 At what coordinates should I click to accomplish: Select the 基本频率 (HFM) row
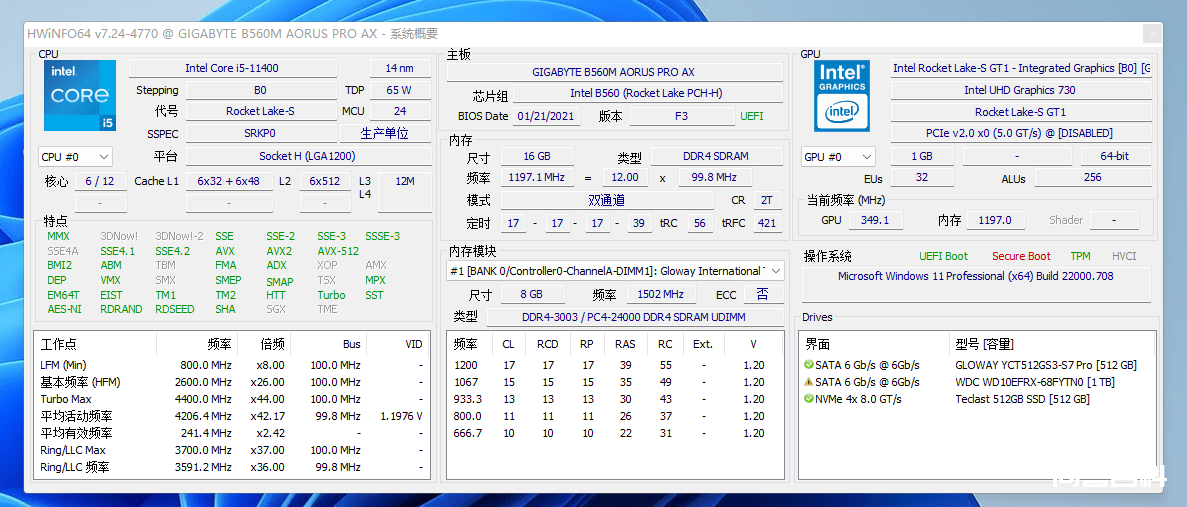(x=232, y=382)
